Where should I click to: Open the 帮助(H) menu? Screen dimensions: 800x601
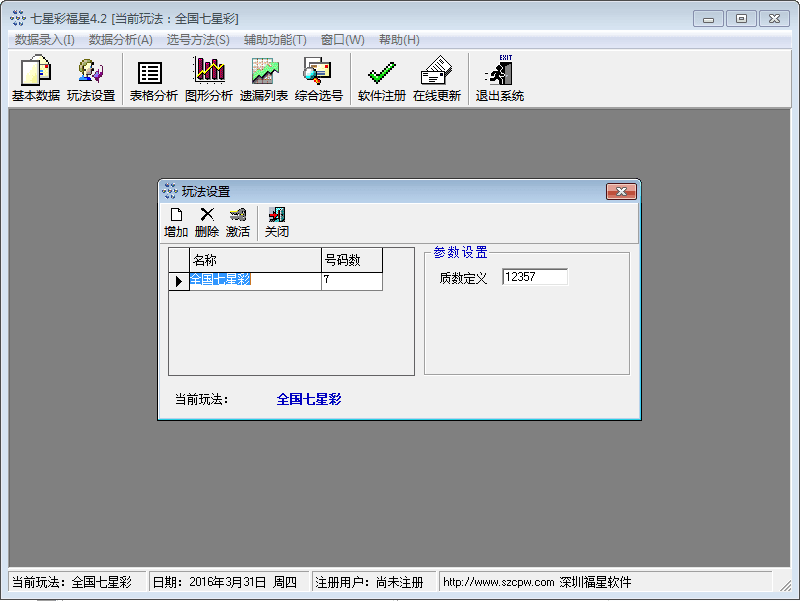pyautogui.click(x=399, y=40)
